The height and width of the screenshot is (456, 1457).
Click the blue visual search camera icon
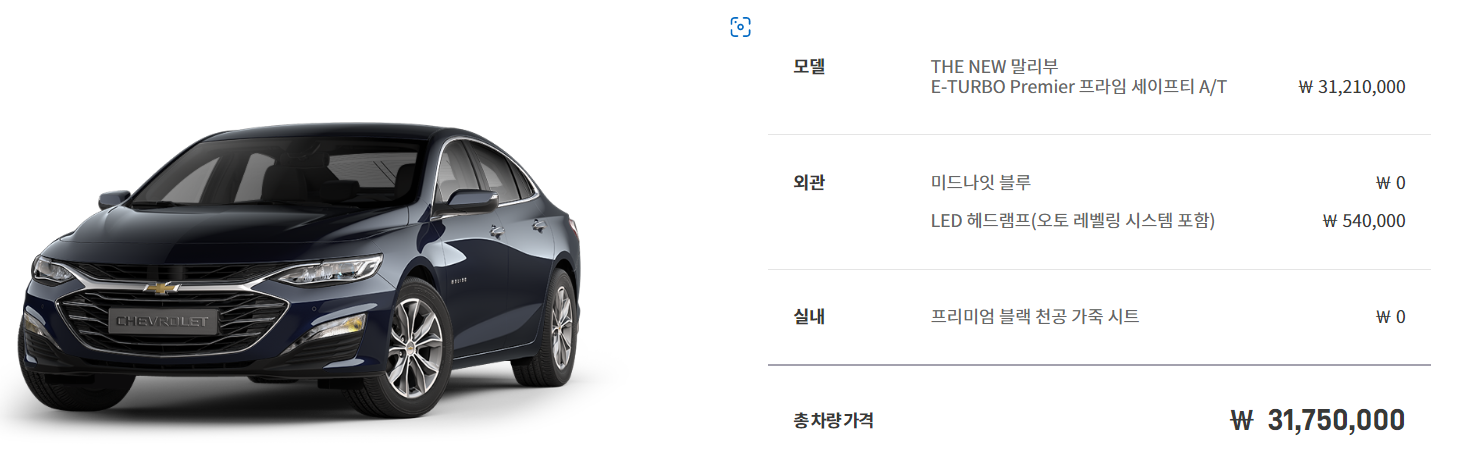click(740, 27)
